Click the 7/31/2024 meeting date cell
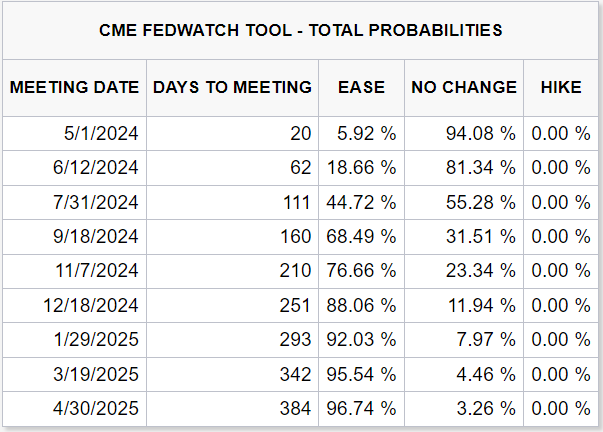 pos(101,202)
